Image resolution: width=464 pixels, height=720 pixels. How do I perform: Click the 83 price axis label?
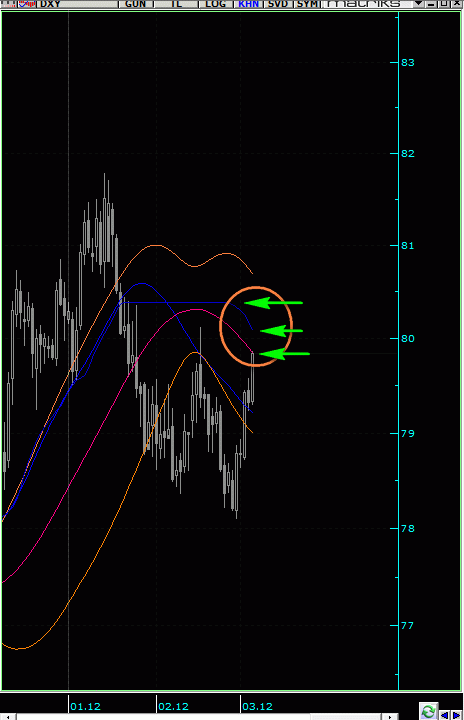pyautogui.click(x=407, y=62)
